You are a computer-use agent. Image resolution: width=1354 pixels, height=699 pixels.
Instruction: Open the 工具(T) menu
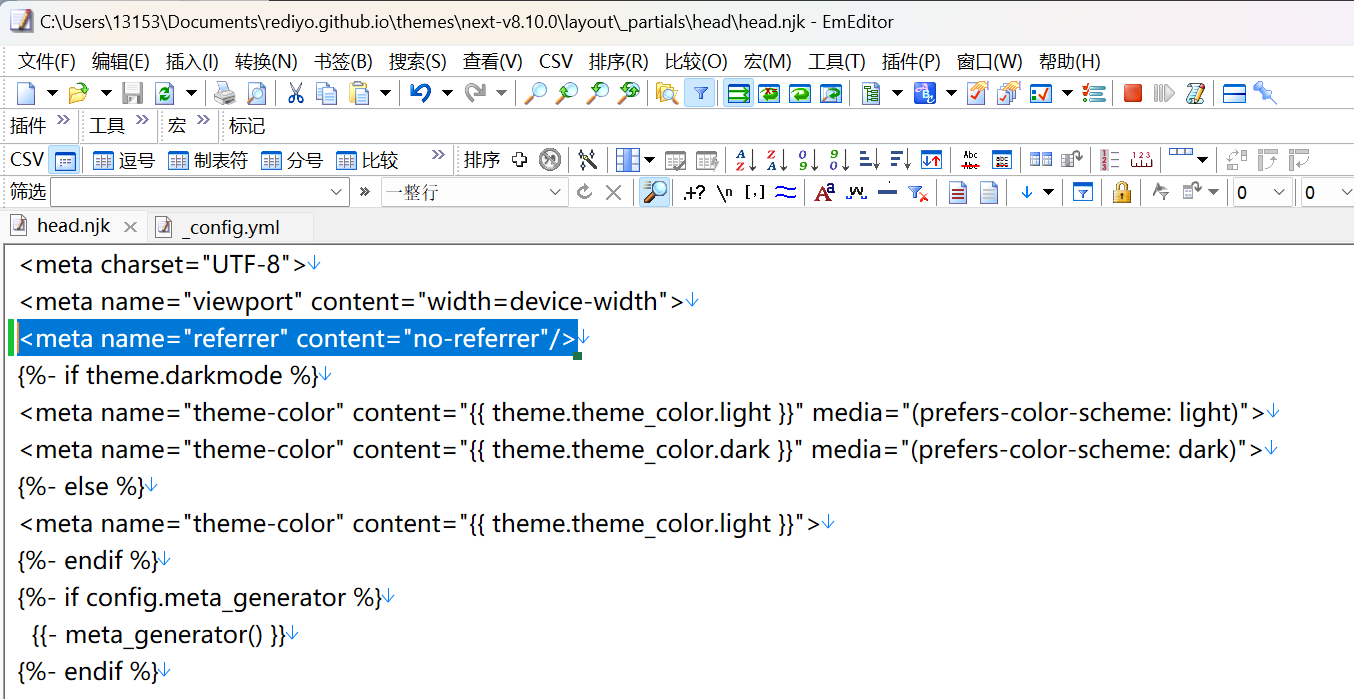pos(837,61)
